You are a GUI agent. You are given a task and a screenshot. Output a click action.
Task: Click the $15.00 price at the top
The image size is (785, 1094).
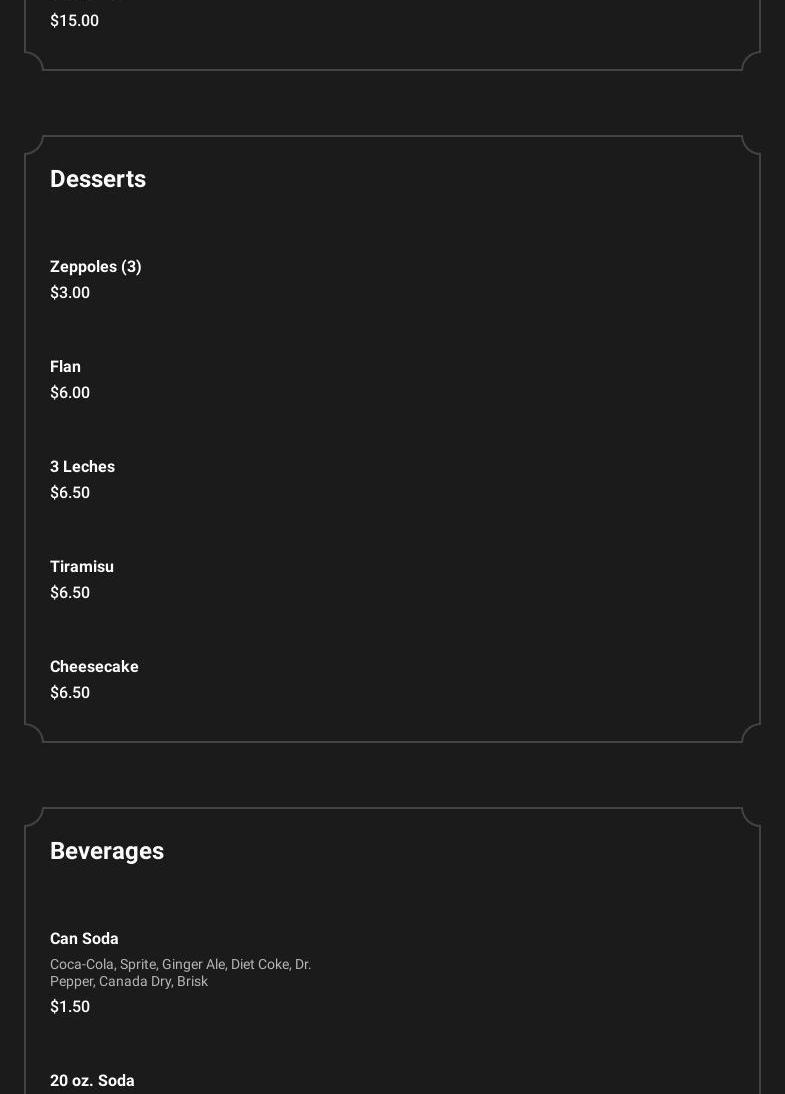click(74, 21)
